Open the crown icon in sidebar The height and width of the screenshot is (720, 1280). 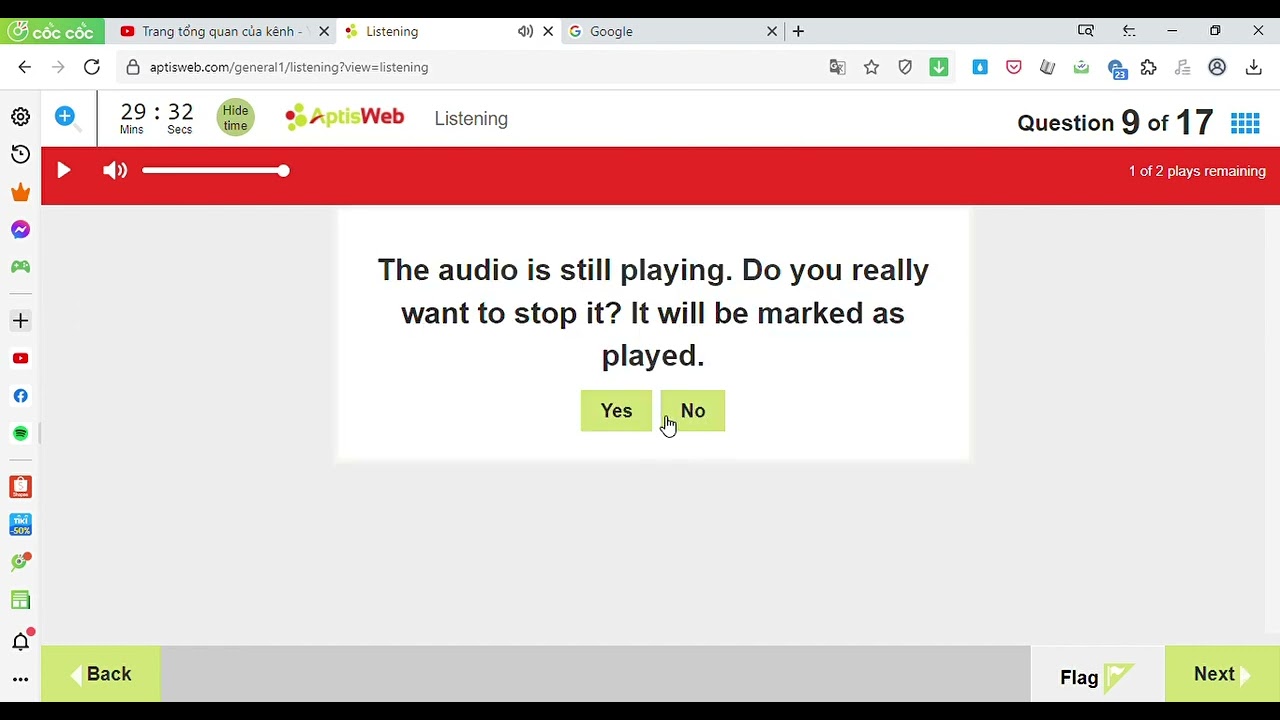pos(20,192)
